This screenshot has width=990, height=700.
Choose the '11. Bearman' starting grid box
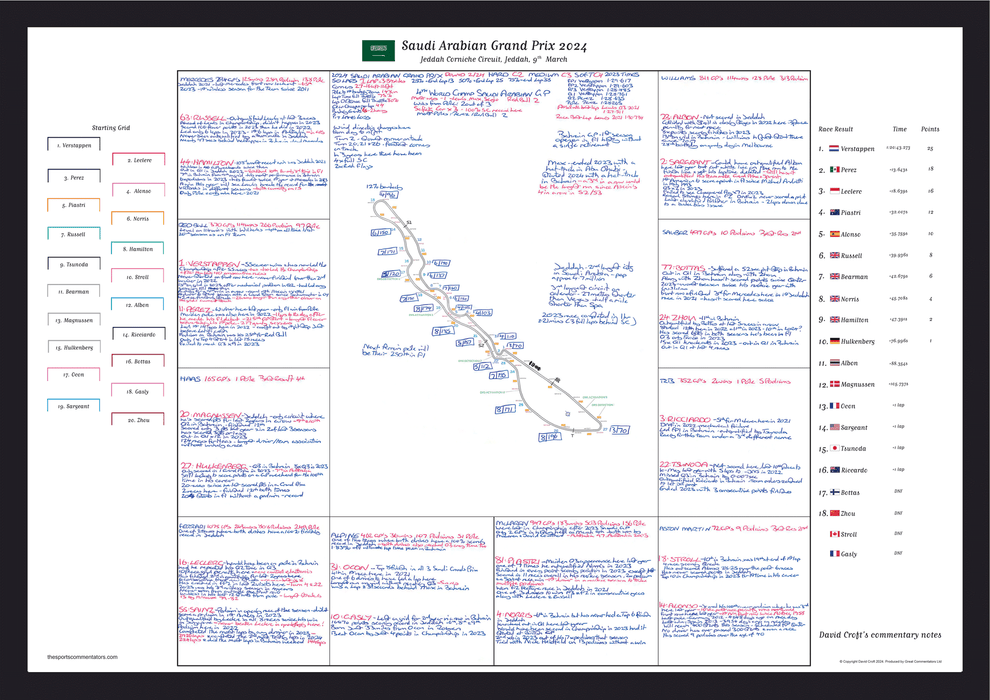click(77, 292)
